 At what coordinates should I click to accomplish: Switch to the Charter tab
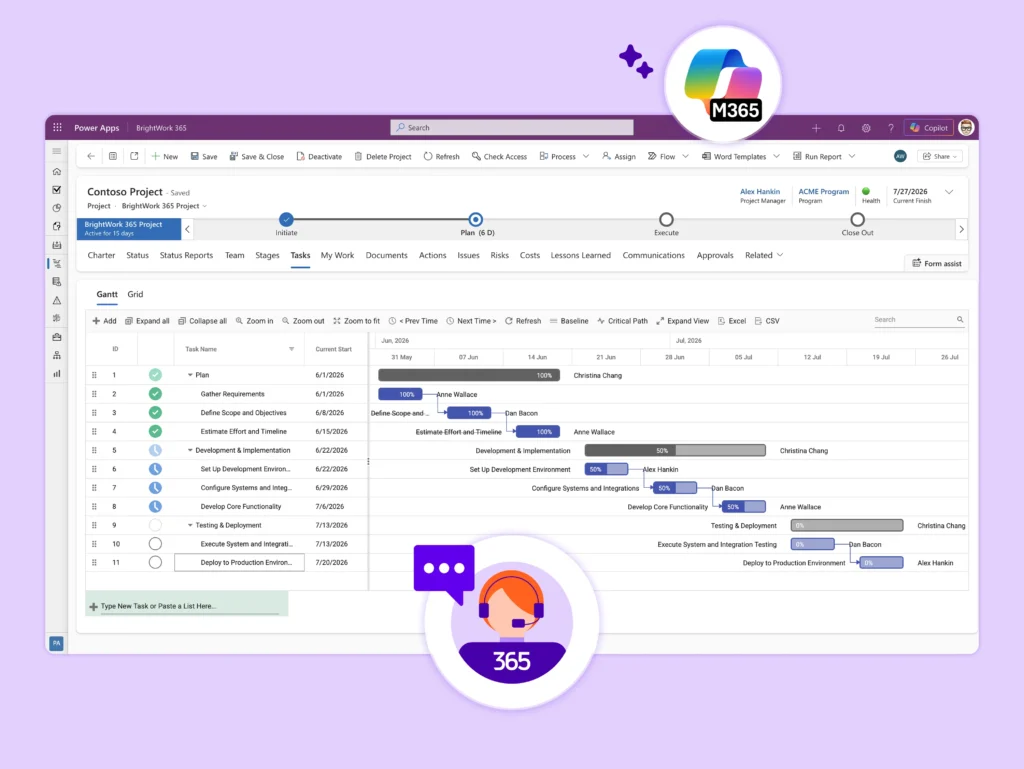[101, 255]
